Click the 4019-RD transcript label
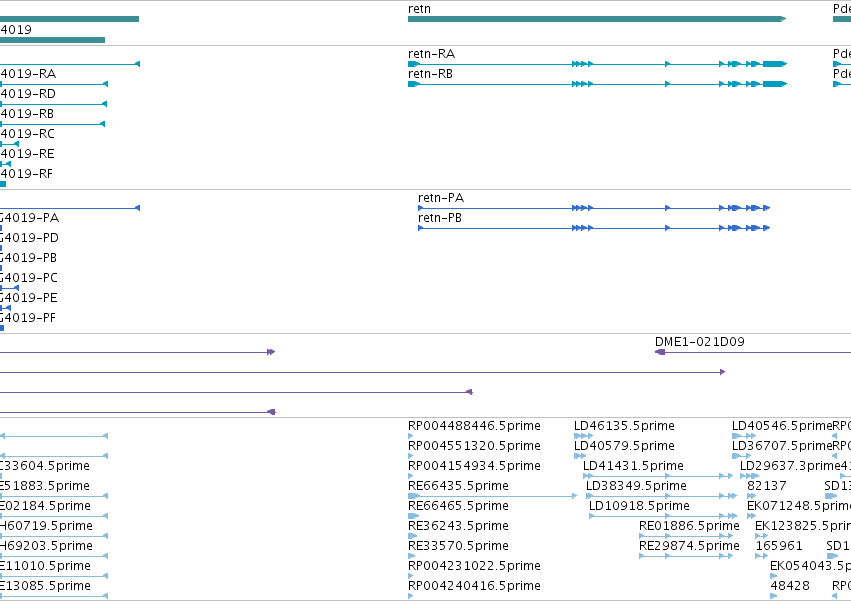The height and width of the screenshot is (601, 851). 28,94
